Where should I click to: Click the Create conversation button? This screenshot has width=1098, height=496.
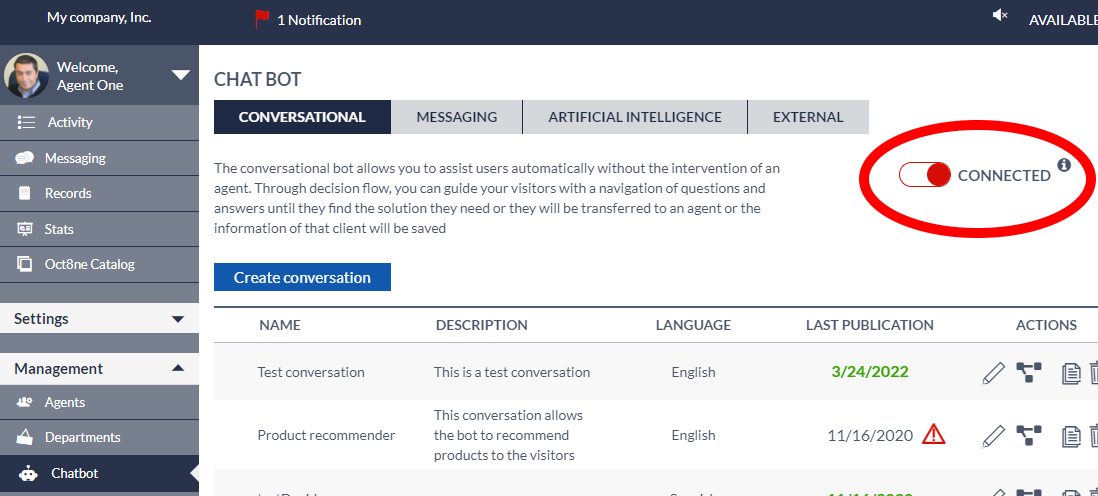click(x=302, y=277)
